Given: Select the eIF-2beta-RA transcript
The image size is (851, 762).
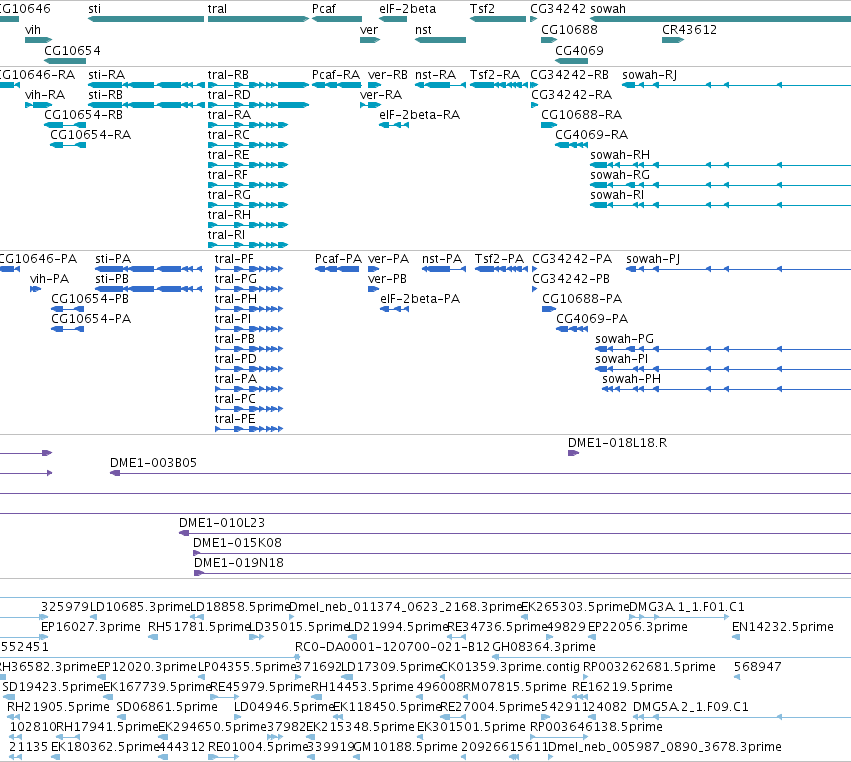Looking at the screenshot, I should 394,125.
